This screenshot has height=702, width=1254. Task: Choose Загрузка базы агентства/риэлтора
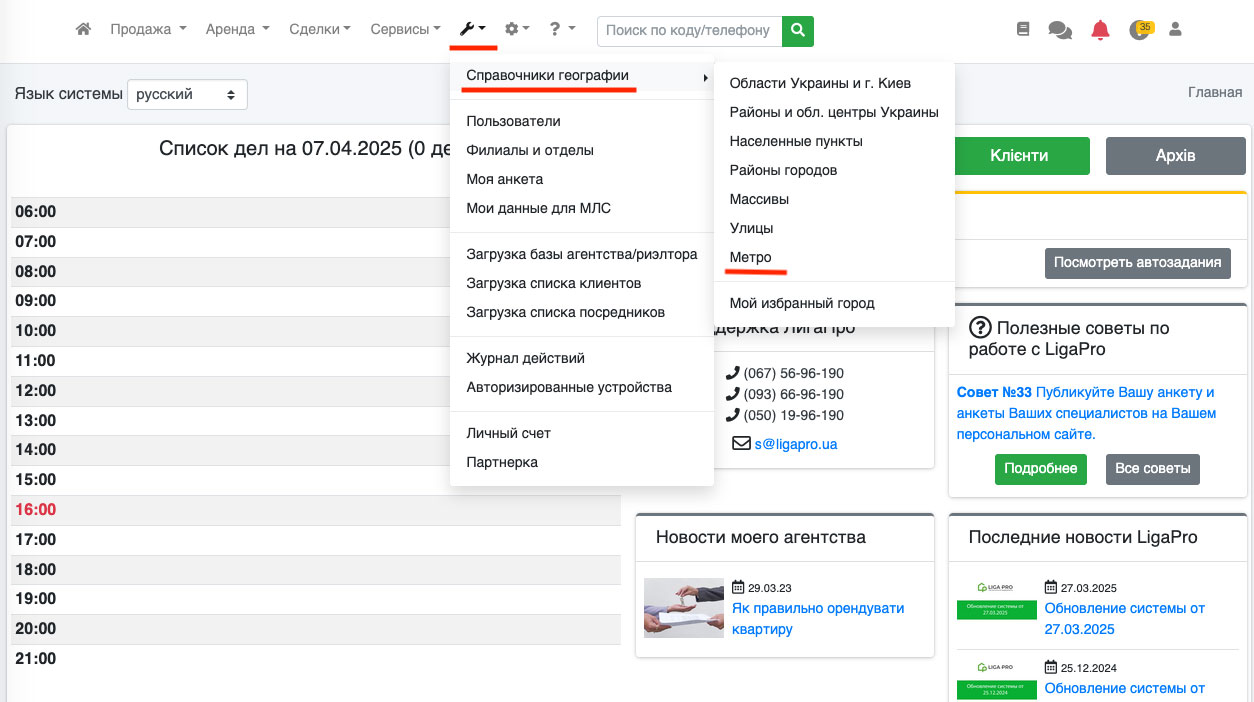[x=582, y=254]
